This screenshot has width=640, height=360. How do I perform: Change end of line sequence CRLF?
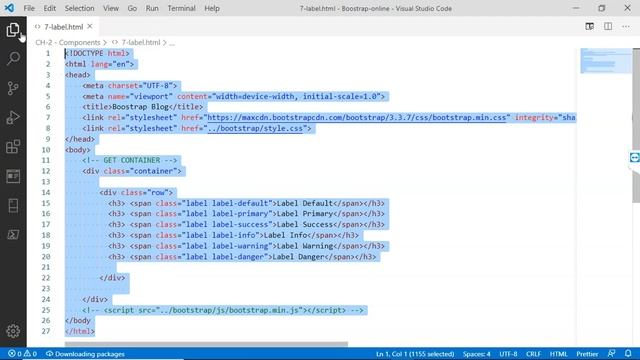click(x=533, y=354)
